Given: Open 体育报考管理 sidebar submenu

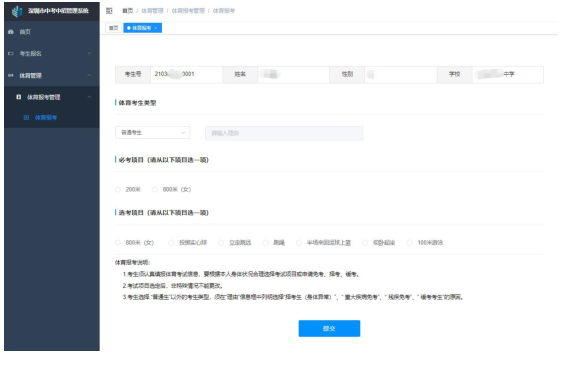Looking at the screenshot, I should click(44, 97).
